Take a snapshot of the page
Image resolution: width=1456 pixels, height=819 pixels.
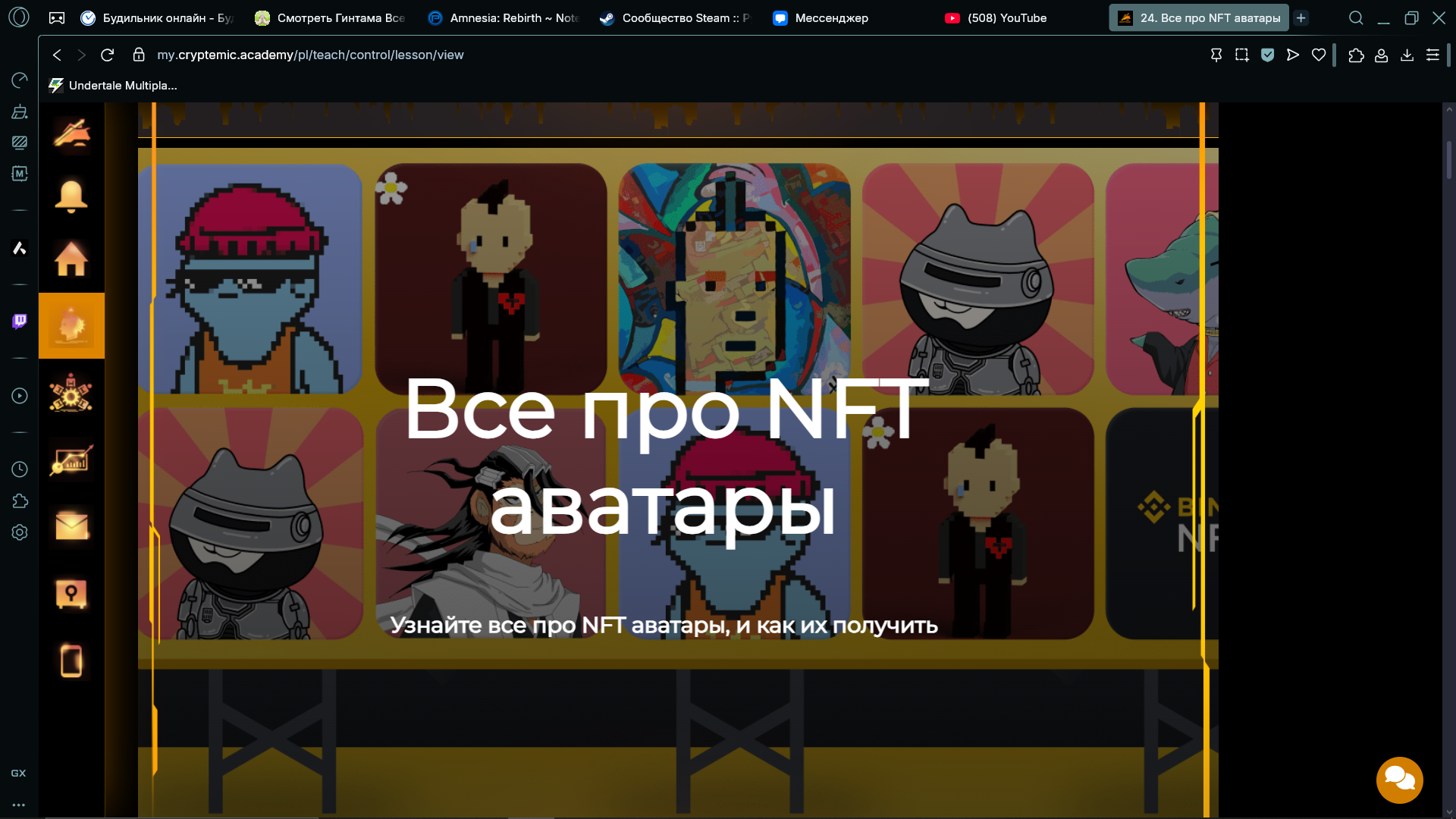1241,55
